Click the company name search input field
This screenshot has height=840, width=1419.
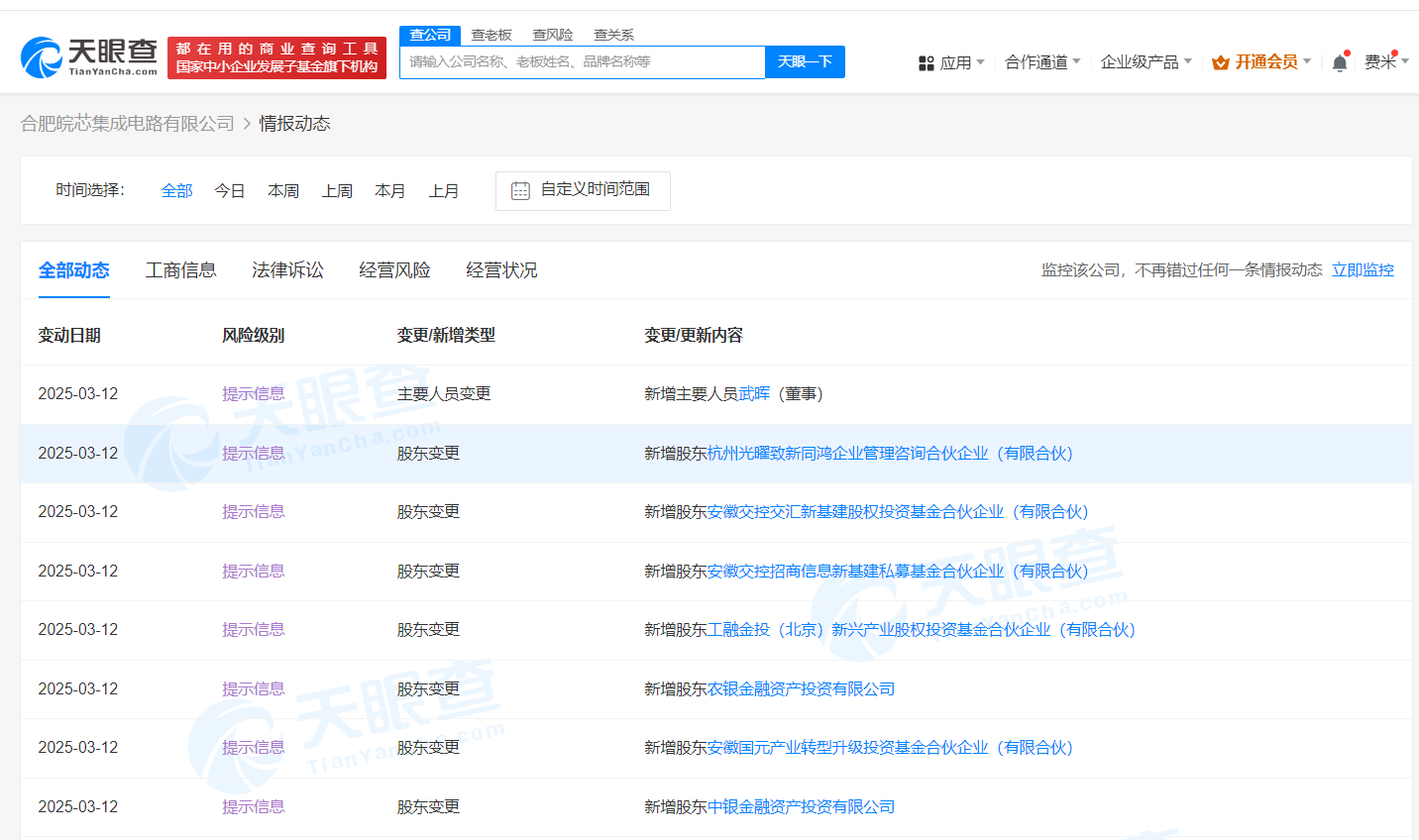click(583, 61)
